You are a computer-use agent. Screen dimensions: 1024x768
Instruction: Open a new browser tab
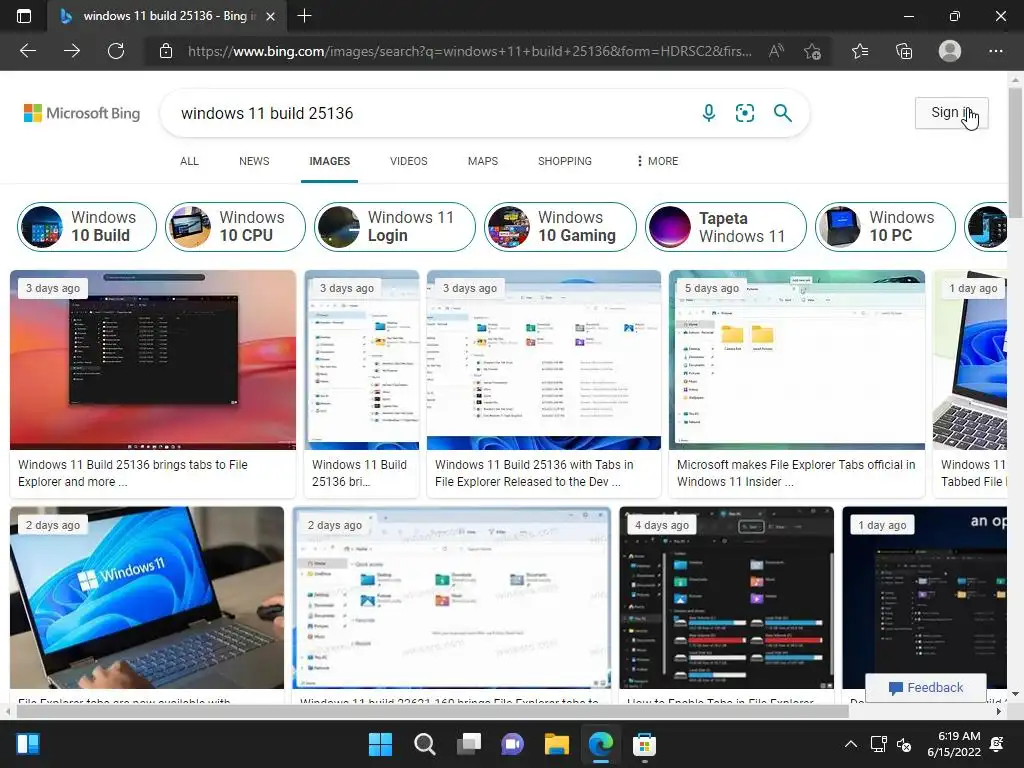[304, 16]
